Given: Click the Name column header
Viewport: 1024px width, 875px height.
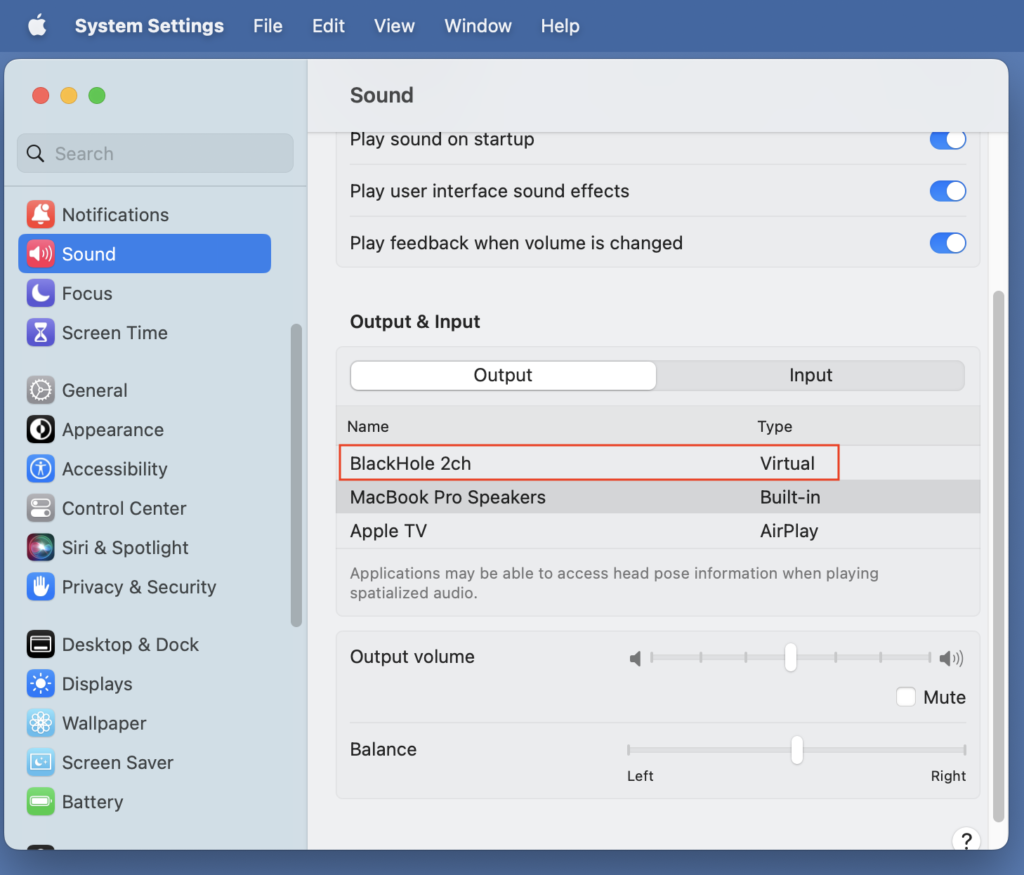Looking at the screenshot, I should 368,426.
